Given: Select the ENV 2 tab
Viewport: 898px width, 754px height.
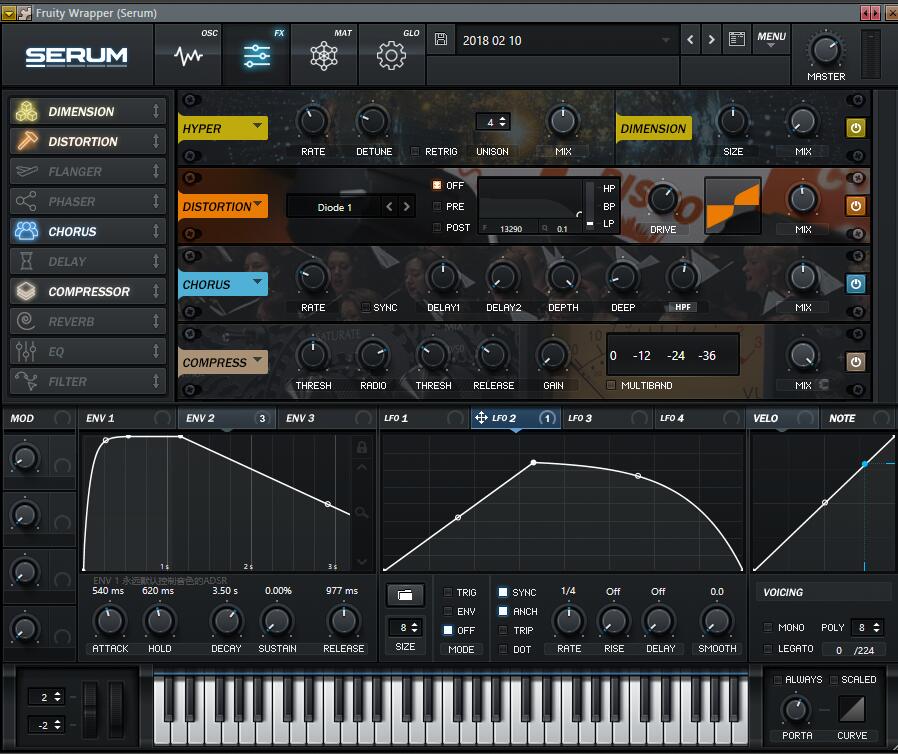Looking at the screenshot, I should (227, 418).
